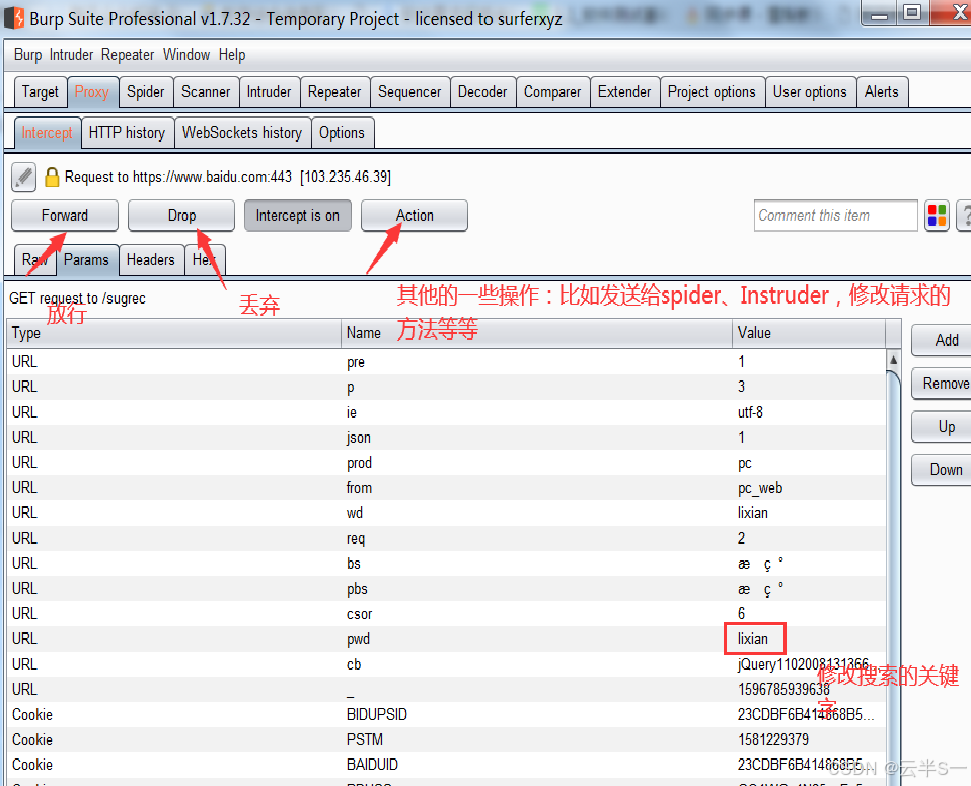971x786 pixels.
Task: Click the req parameter name
Action: click(x=355, y=538)
